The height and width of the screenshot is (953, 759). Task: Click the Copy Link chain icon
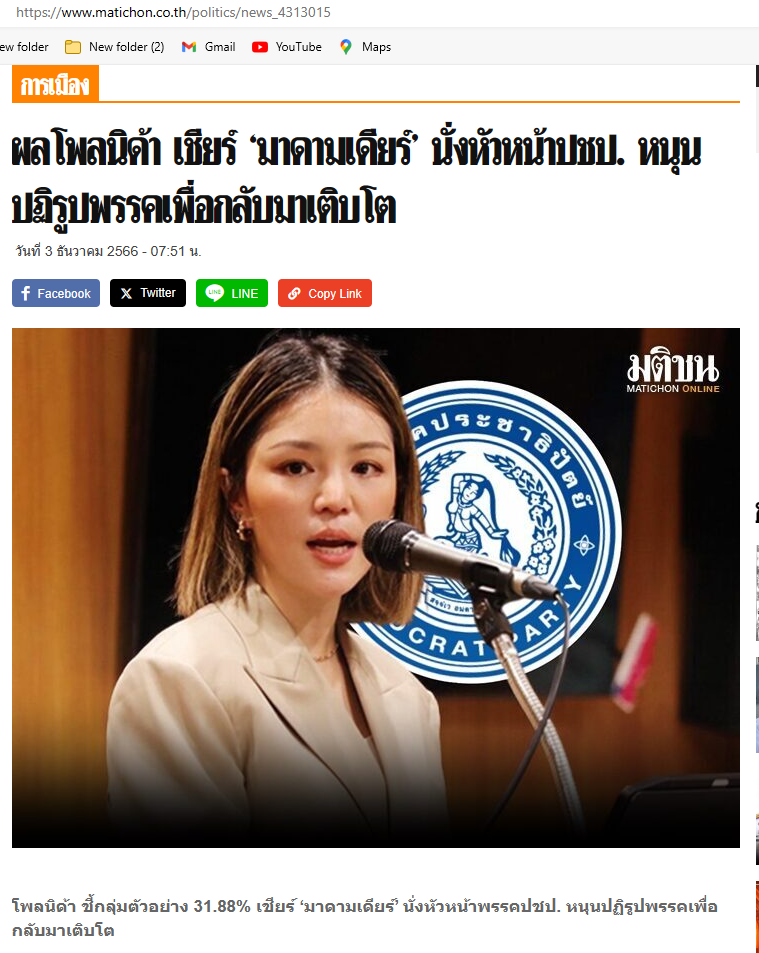click(294, 294)
